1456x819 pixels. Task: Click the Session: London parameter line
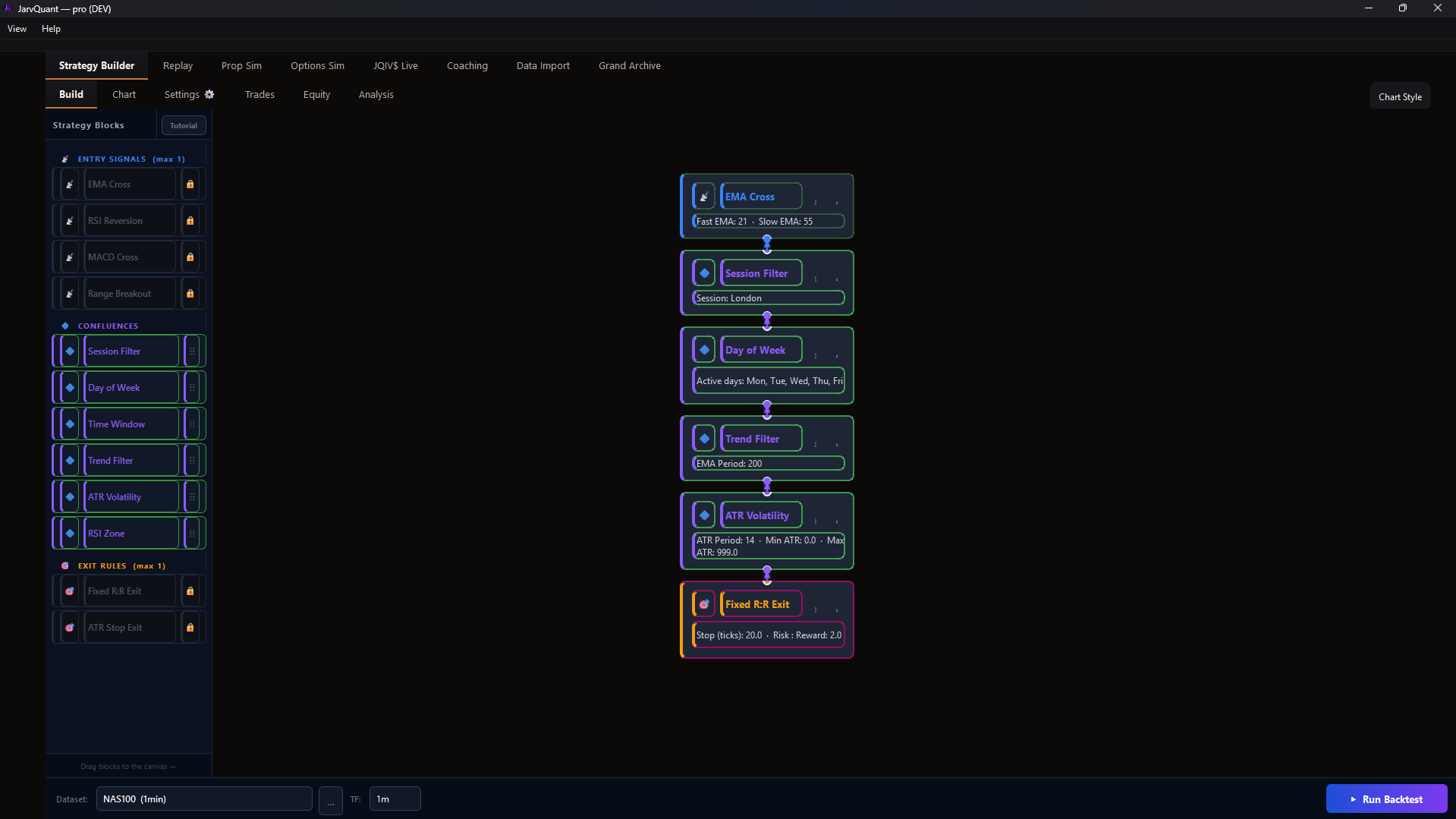[x=769, y=298]
